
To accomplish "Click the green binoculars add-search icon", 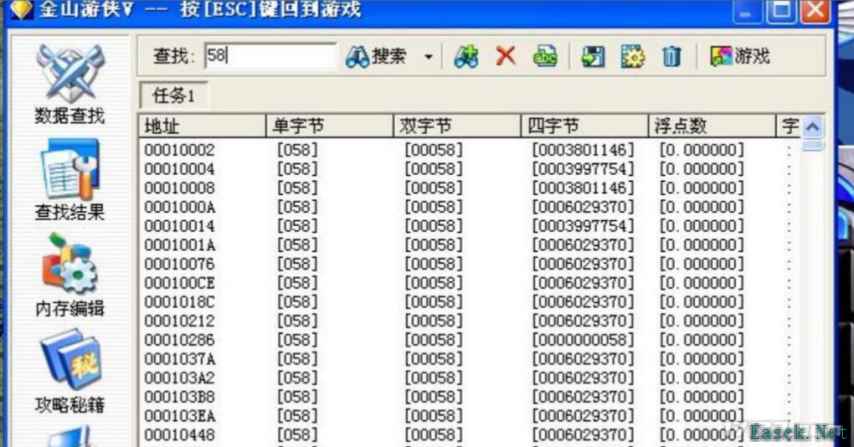I will point(467,56).
